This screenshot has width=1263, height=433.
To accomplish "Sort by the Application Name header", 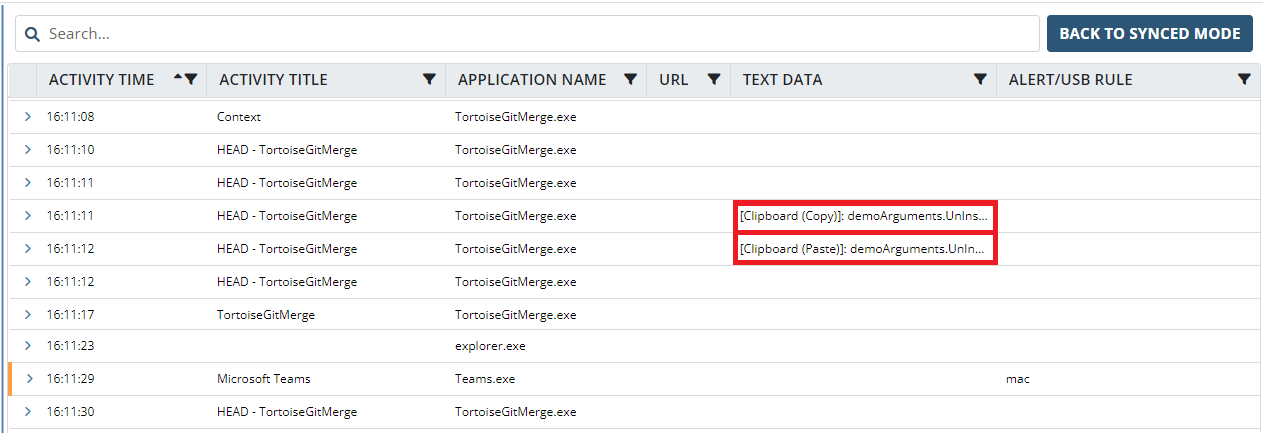I will pos(531,80).
